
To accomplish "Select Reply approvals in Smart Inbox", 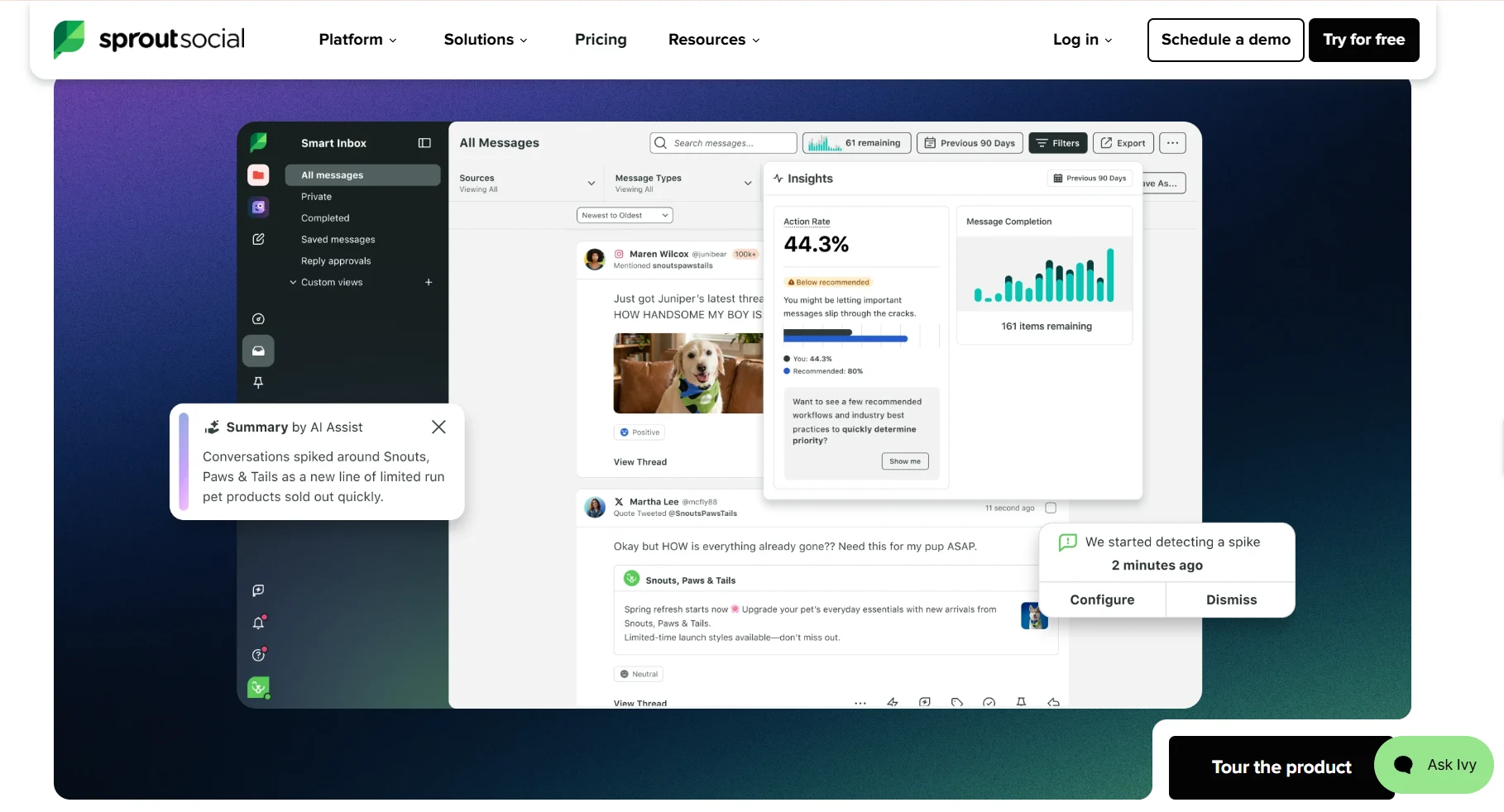I will (336, 261).
